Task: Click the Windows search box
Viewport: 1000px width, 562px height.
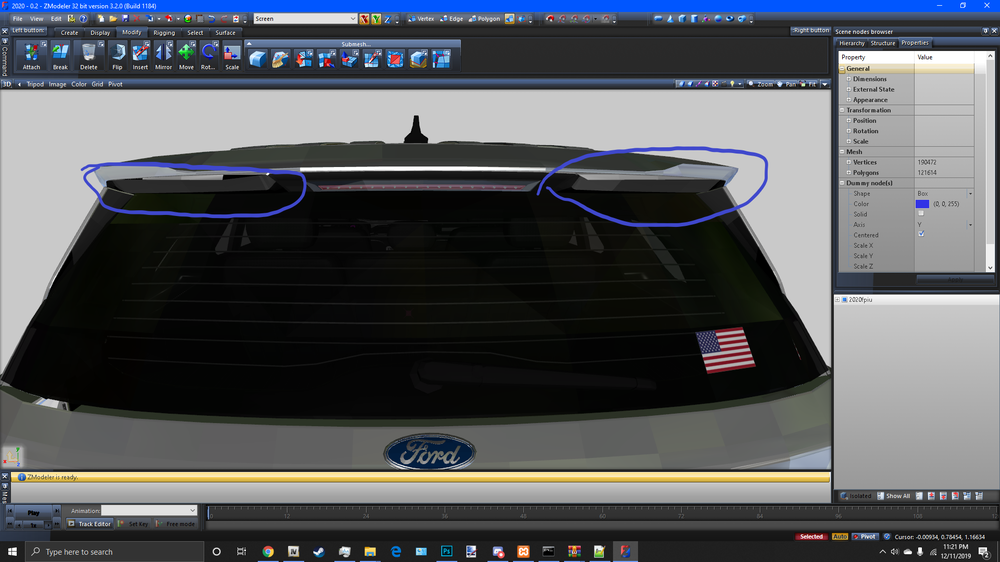Action: pos(115,552)
